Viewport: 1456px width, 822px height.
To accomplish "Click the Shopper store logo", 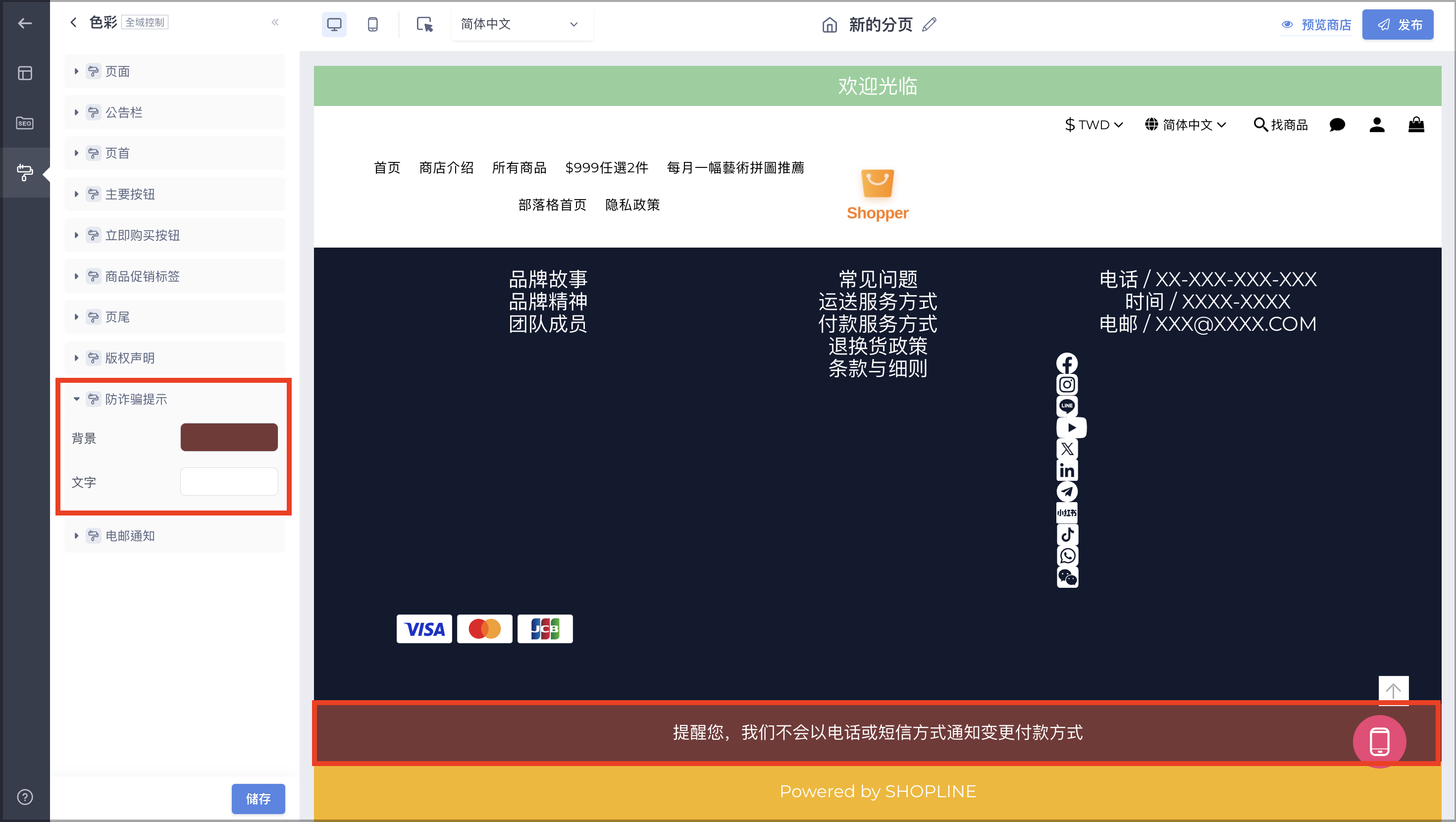I will (x=877, y=195).
